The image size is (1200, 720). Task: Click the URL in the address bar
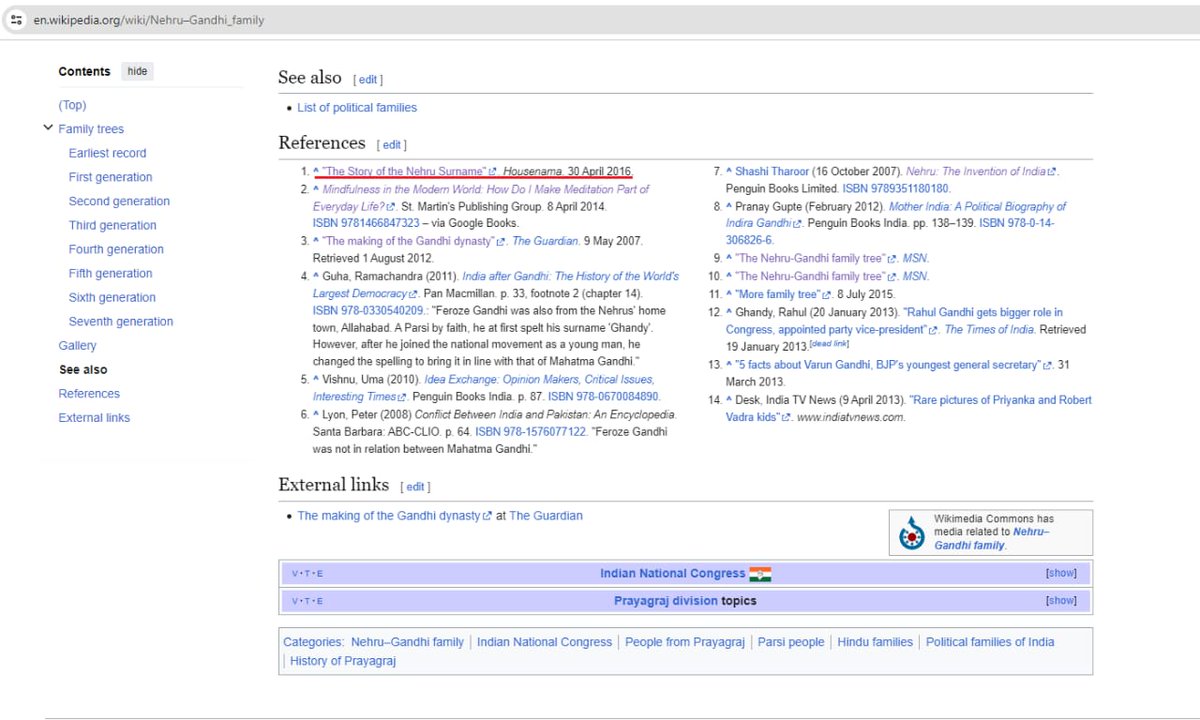click(x=148, y=20)
